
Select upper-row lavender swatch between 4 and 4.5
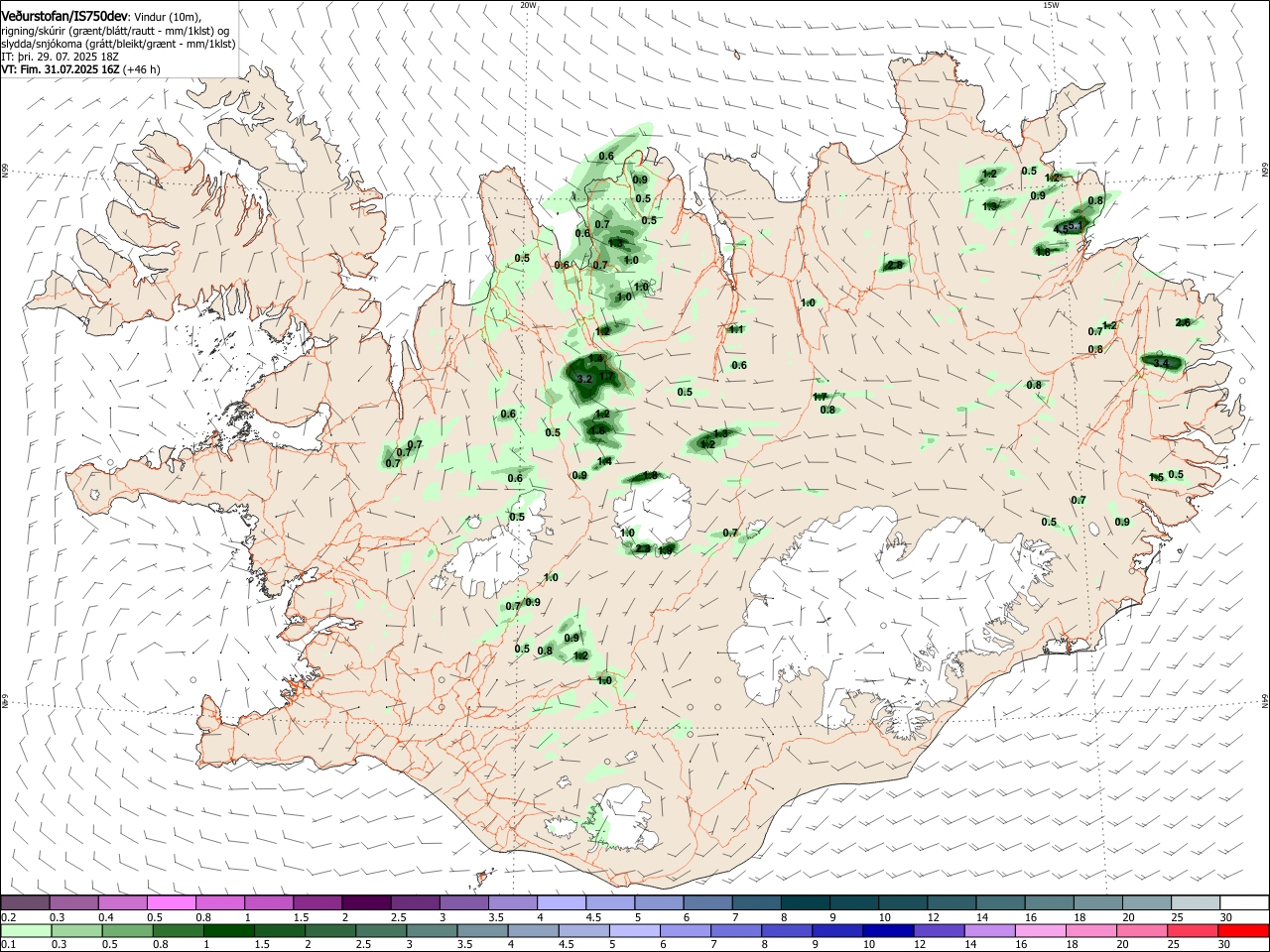tap(561, 903)
